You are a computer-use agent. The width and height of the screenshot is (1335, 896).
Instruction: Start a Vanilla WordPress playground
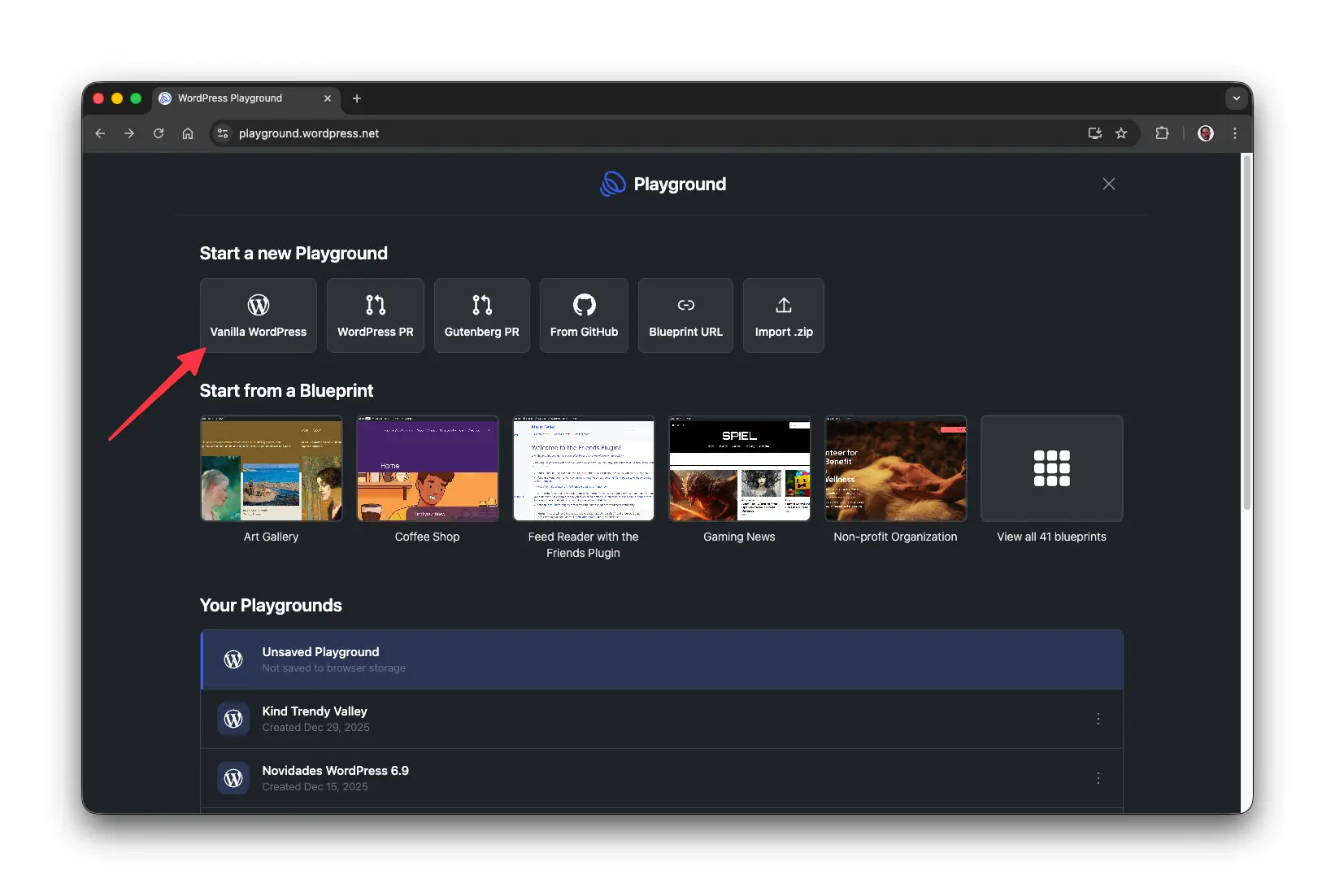pos(258,315)
